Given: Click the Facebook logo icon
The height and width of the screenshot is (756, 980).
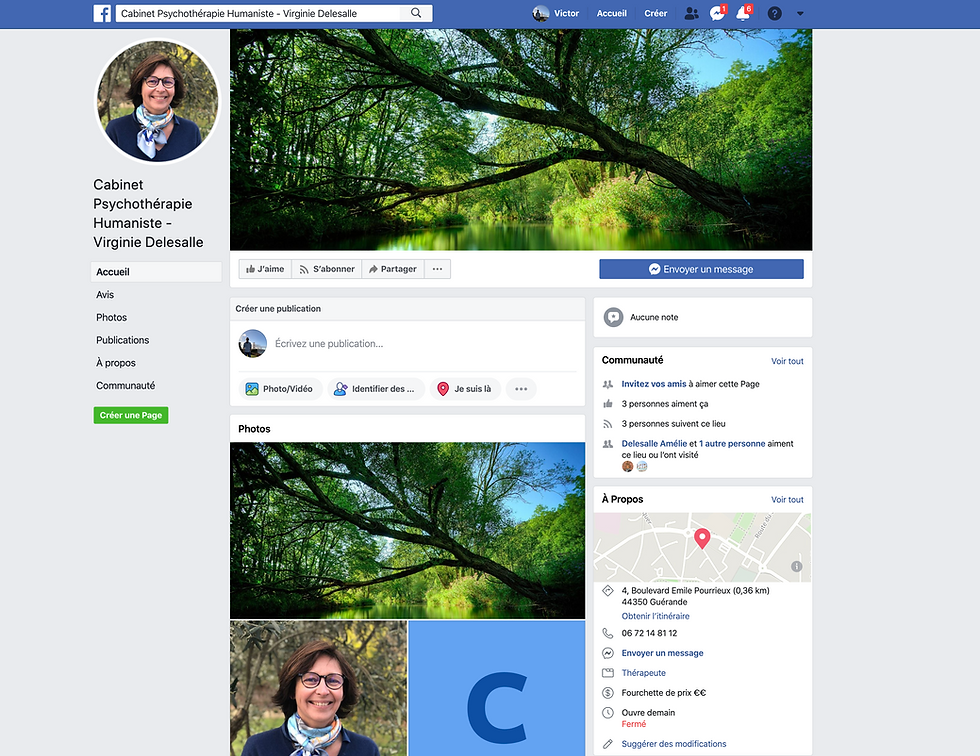Looking at the screenshot, I should [102, 13].
